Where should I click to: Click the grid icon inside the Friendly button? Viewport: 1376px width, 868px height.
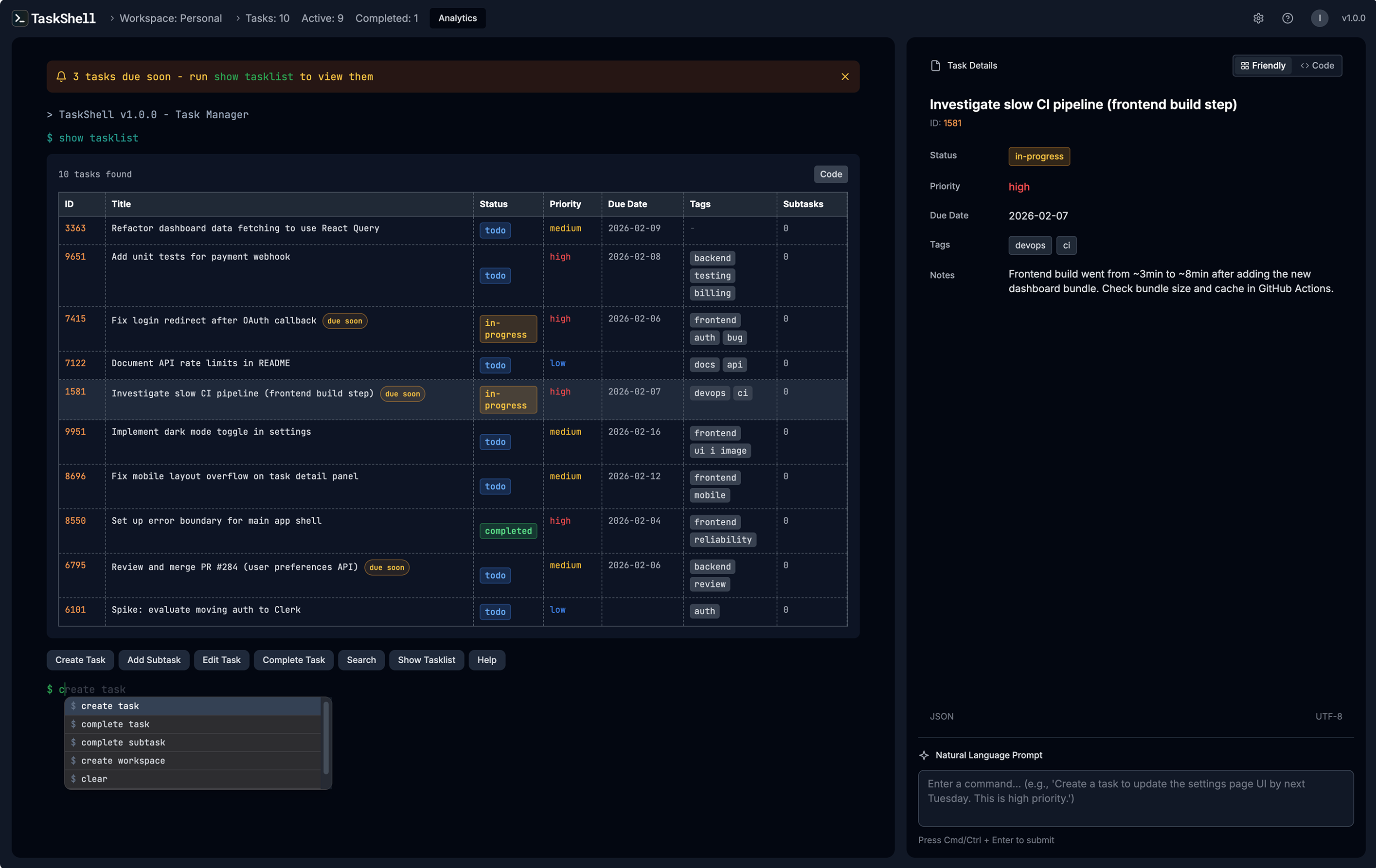[x=1245, y=65]
